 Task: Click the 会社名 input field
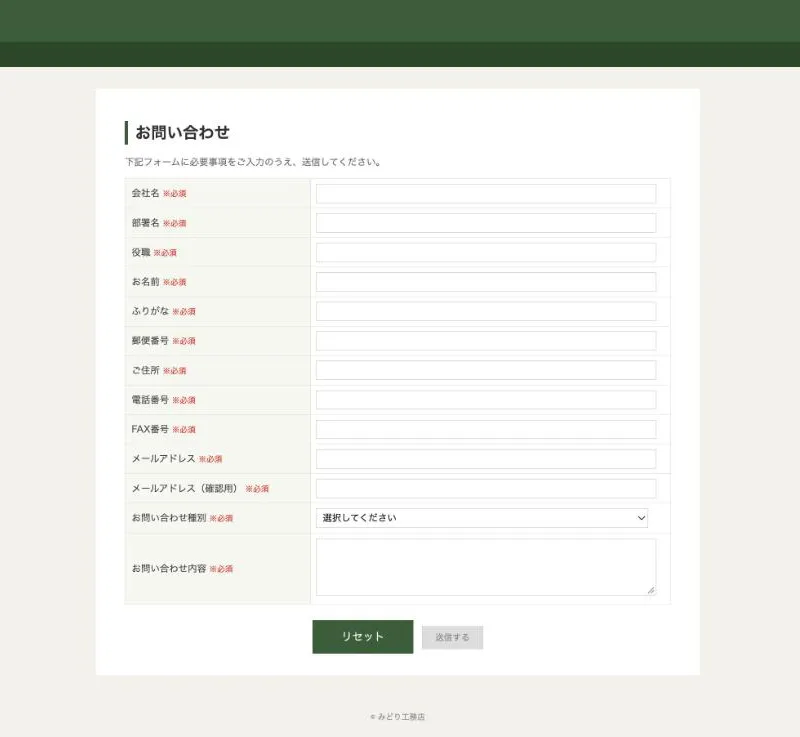pos(486,194)
